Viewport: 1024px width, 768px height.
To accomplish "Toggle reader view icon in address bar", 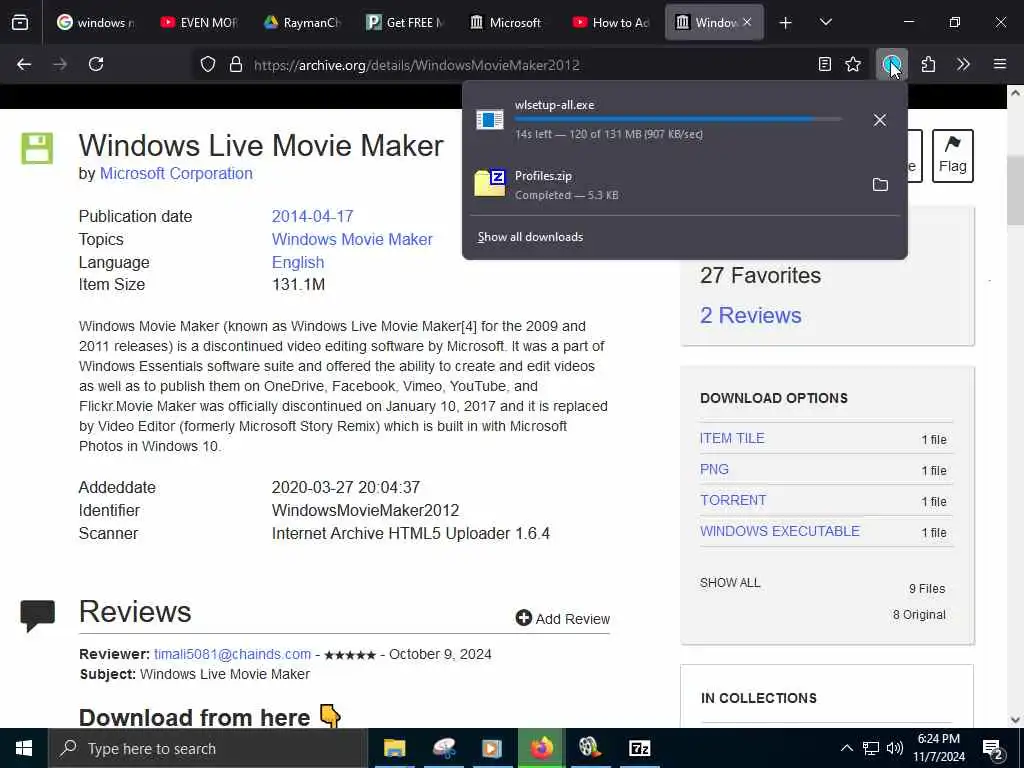I will (825, 64).
